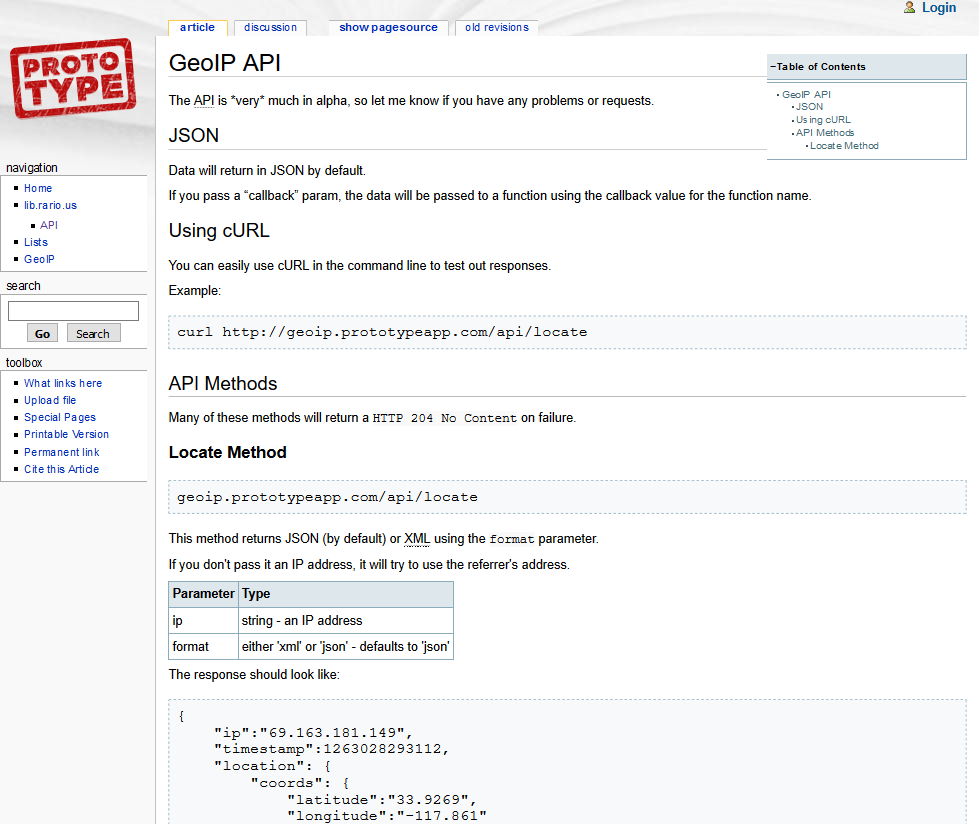
Task: Click the latitude line in JSON response
Action: pos(381,800)
